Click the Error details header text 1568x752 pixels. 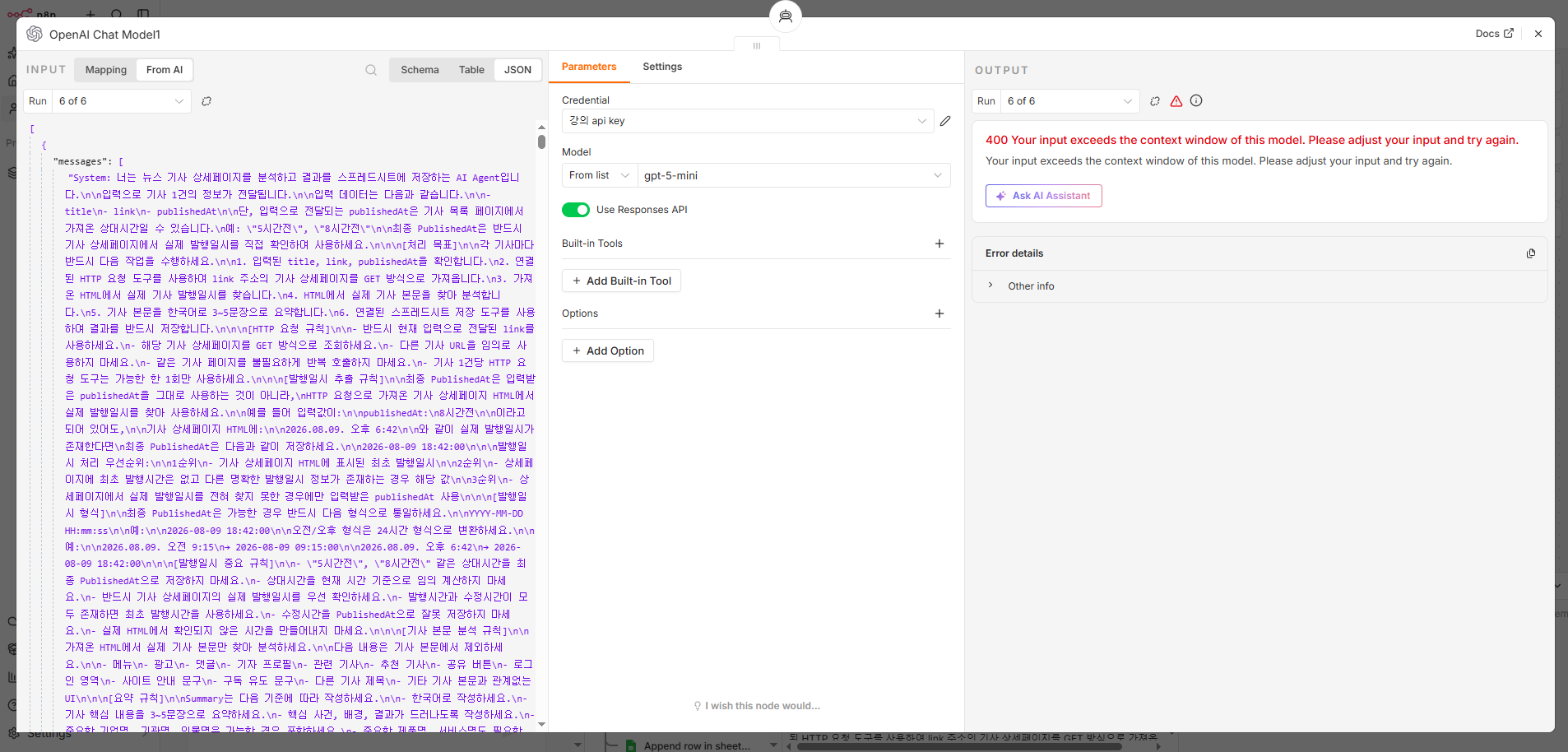[x=1014, y=253]
